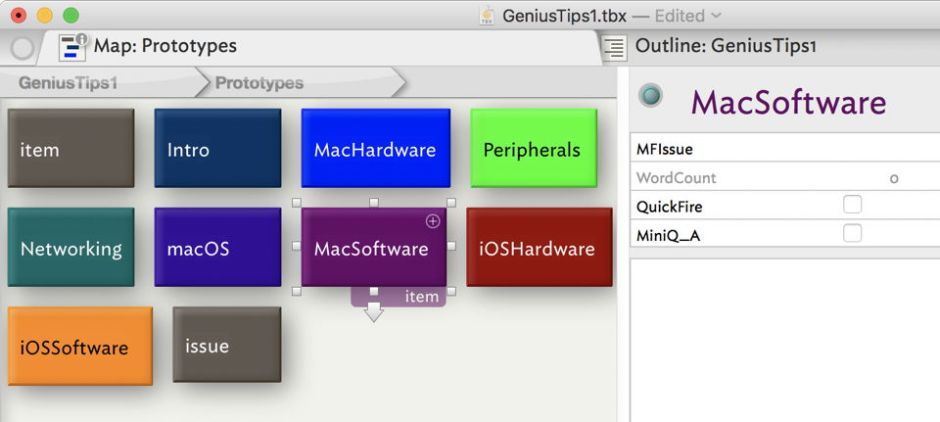Switch to Map: Prototypes tab
This screenshot has height=422, width=940.
pyautogui.click(x=165, y=46)
